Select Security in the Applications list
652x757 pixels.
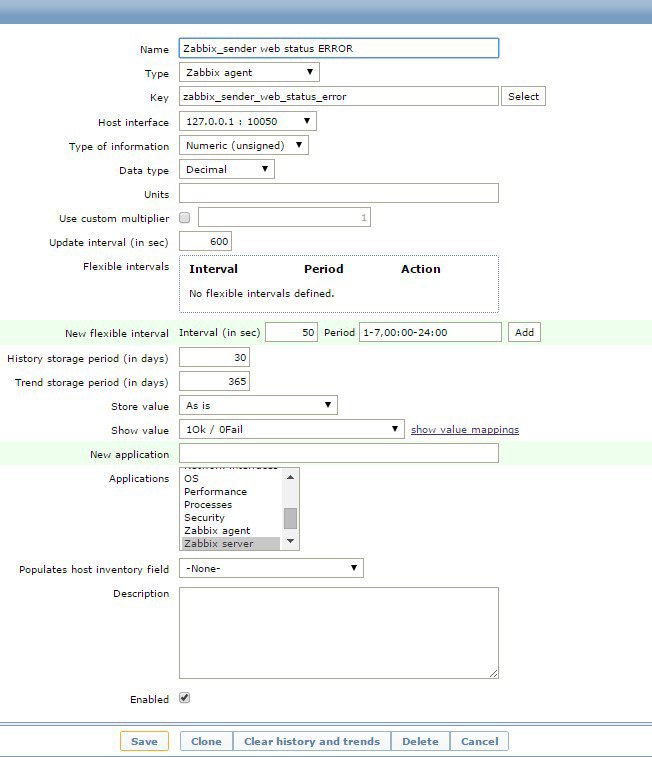231,518
